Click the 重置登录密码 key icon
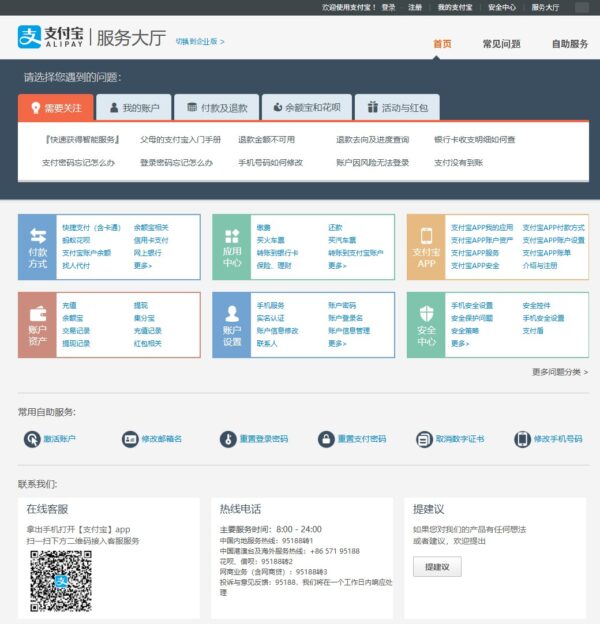 pos(227,439)
